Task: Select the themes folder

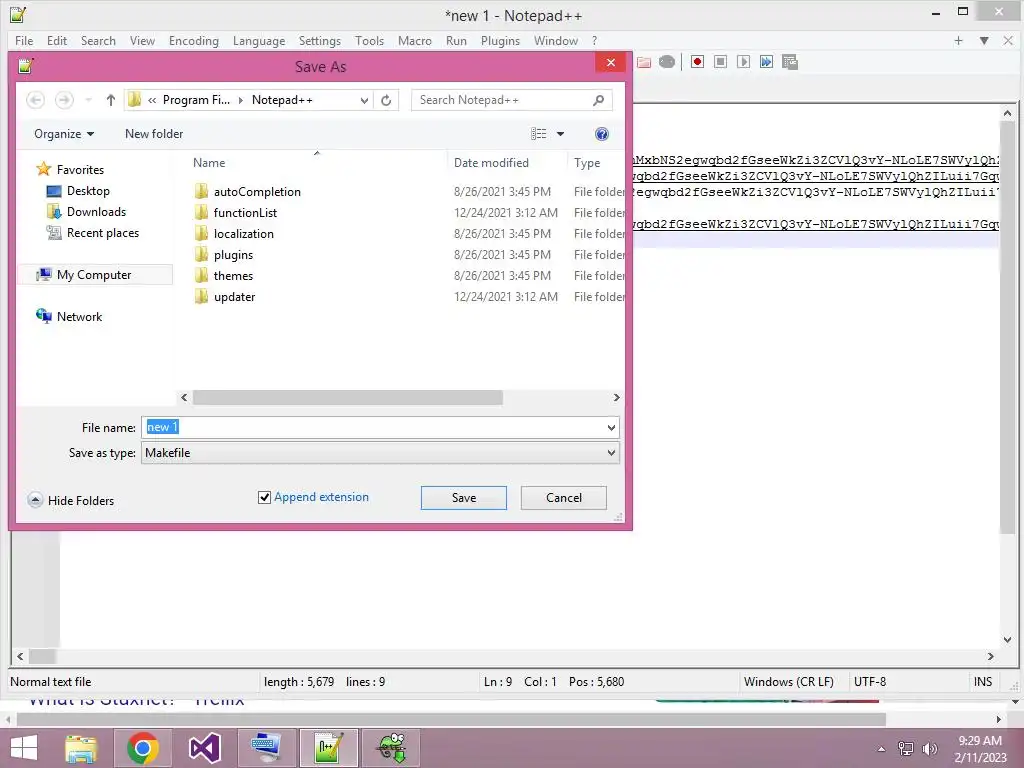Action: 233,276
